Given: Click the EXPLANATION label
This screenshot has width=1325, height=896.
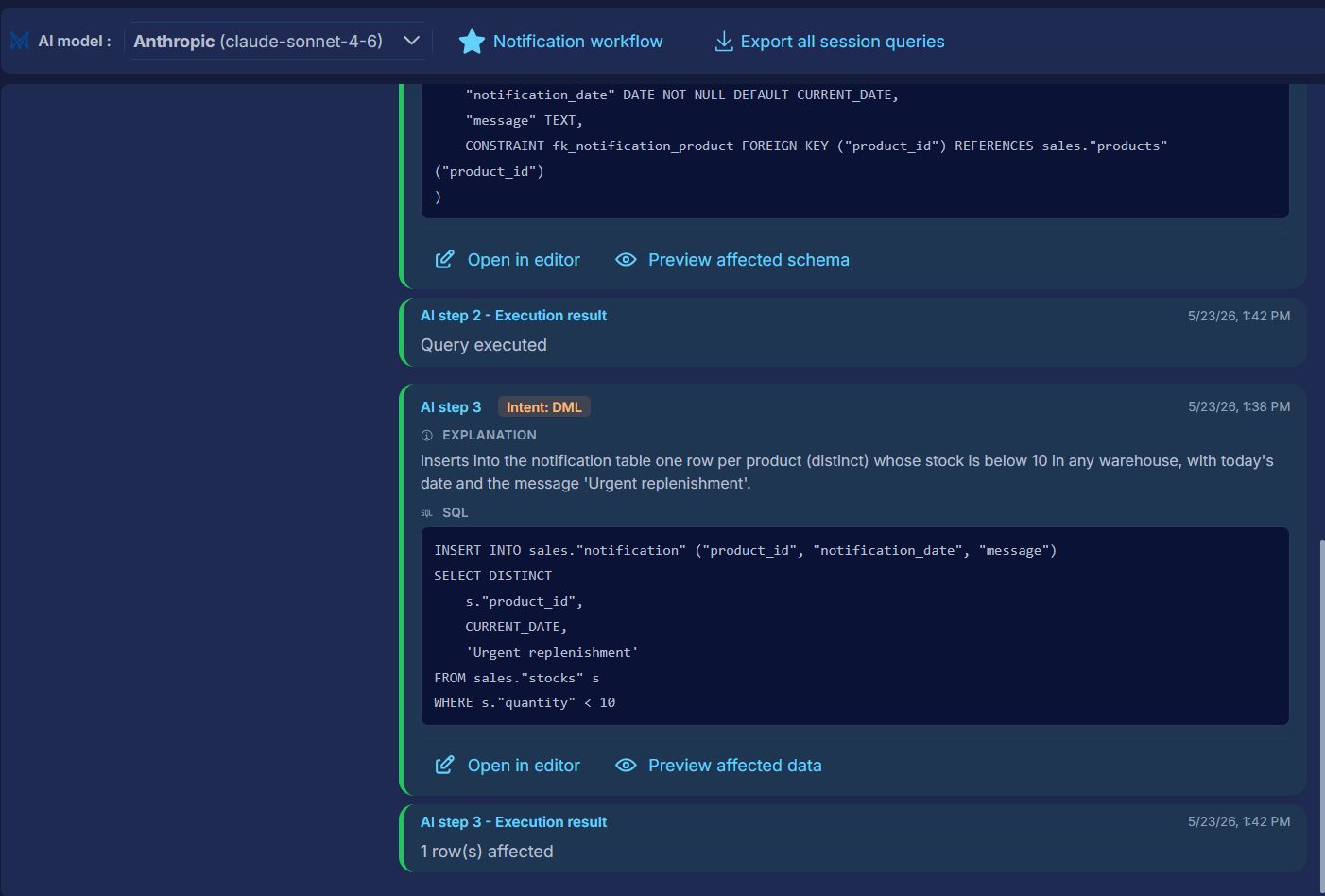Looking at the screenshot, I should point(490,435).
